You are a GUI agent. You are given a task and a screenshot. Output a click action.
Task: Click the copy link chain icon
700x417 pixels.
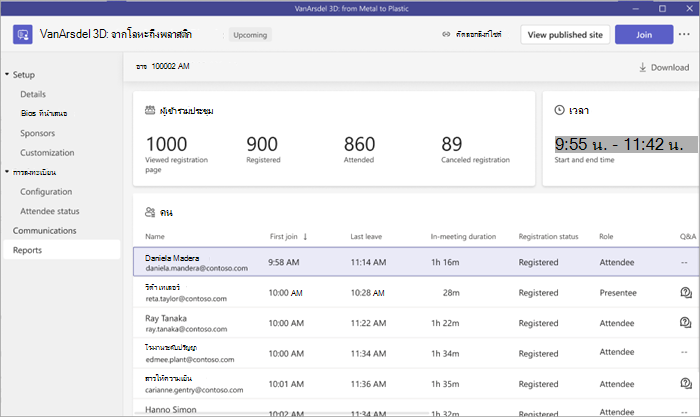[446, 34]
